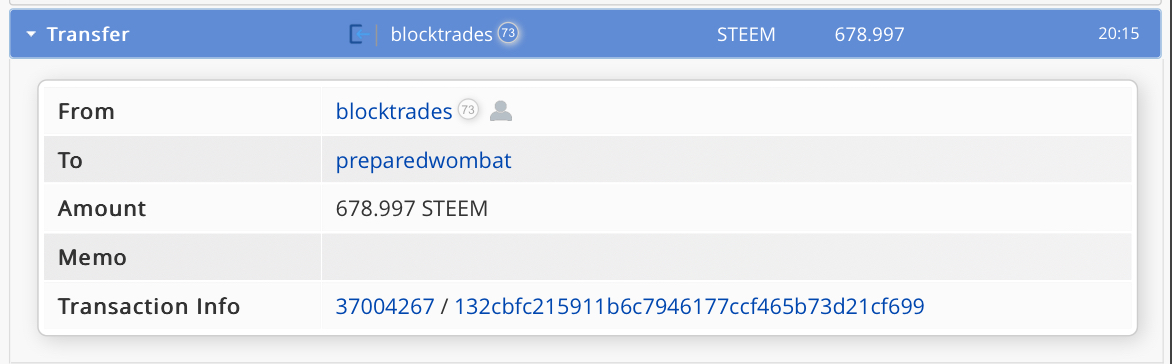Screen dimensions: 1172x364
Task: Click the Amount row label
Action: click(102, 209)
